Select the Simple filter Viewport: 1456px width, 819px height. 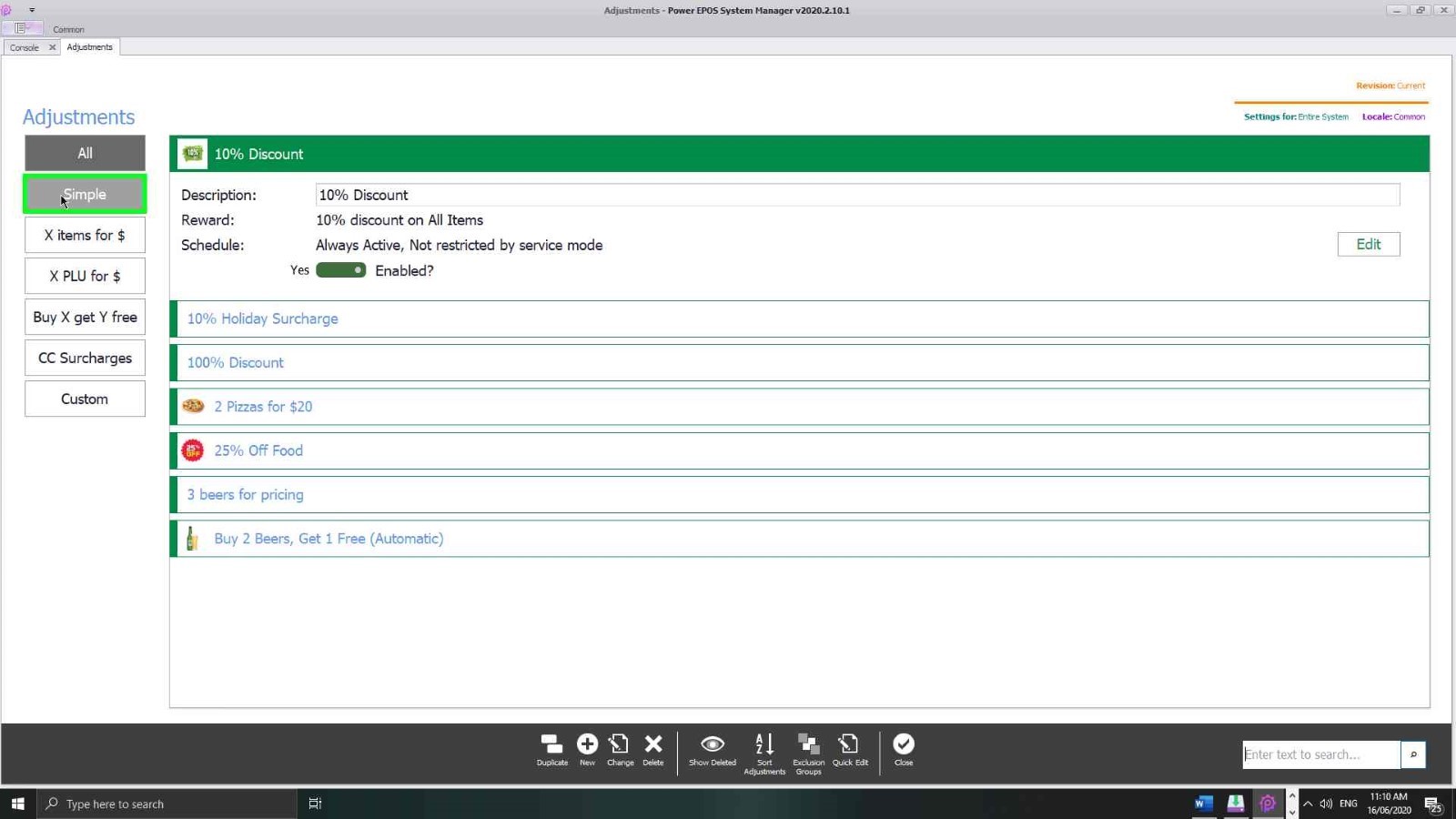click(x=85, y=194)
